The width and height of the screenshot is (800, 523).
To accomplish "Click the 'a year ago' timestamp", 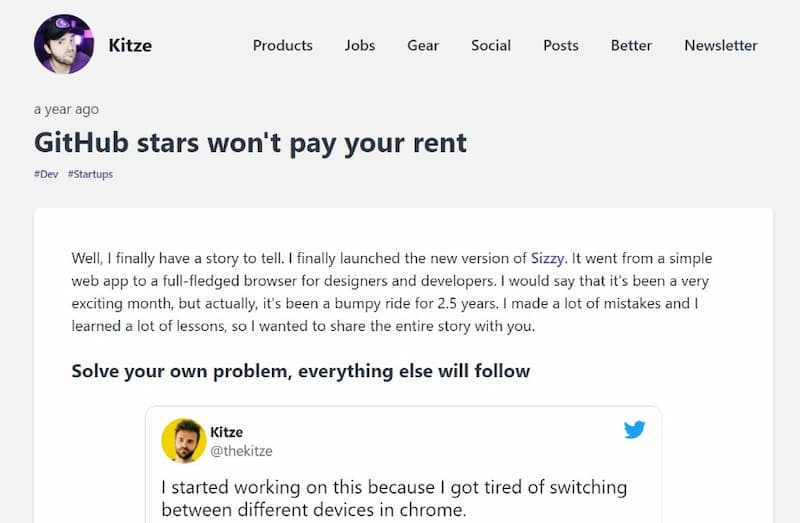I will tap(66, 109).
